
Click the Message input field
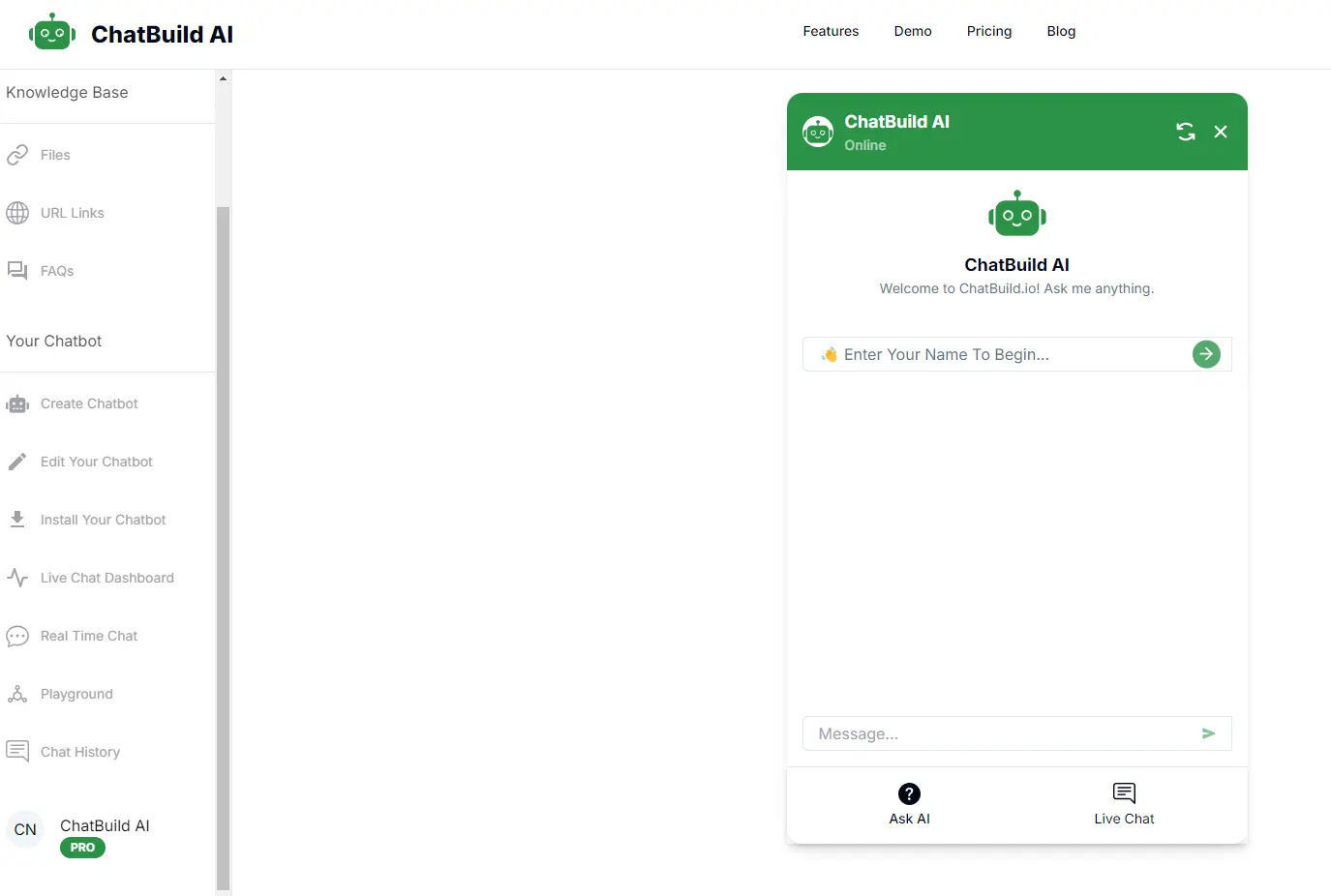coord(1002,733)
